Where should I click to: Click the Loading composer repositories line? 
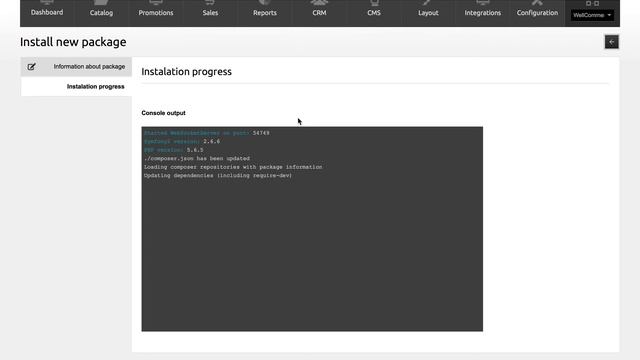233,167
